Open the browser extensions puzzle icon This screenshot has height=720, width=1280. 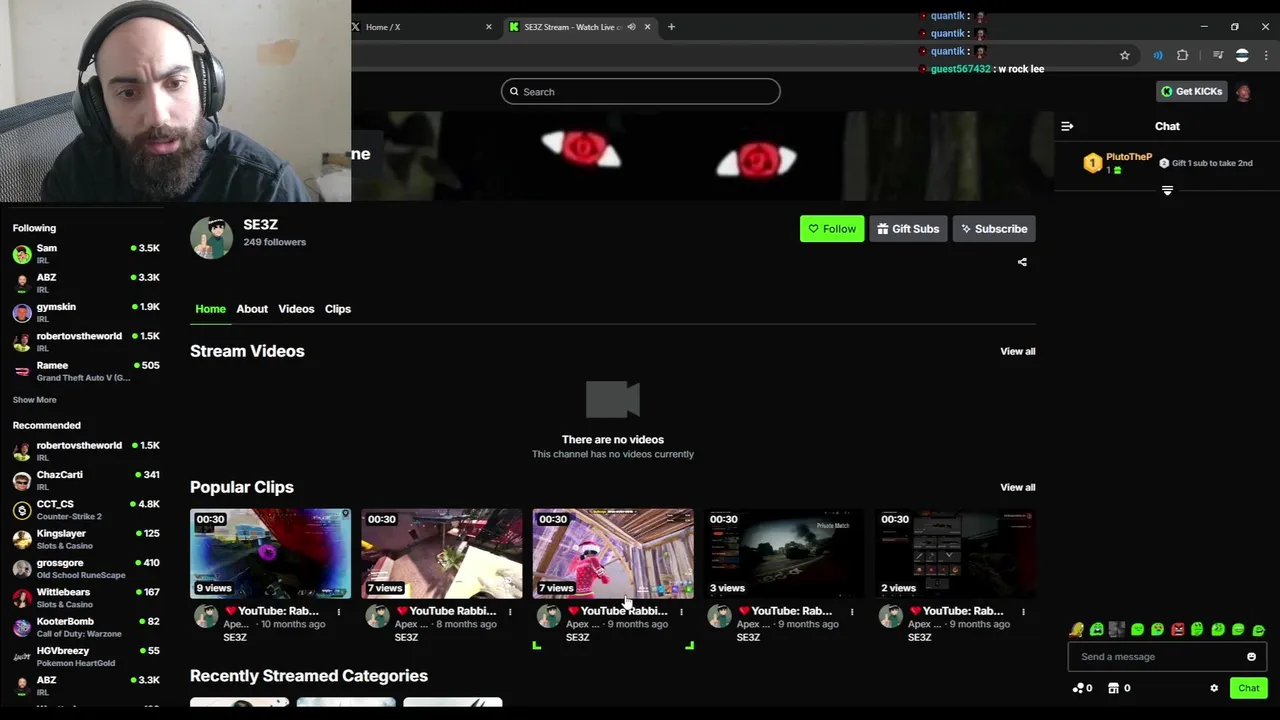point(1182,56)
